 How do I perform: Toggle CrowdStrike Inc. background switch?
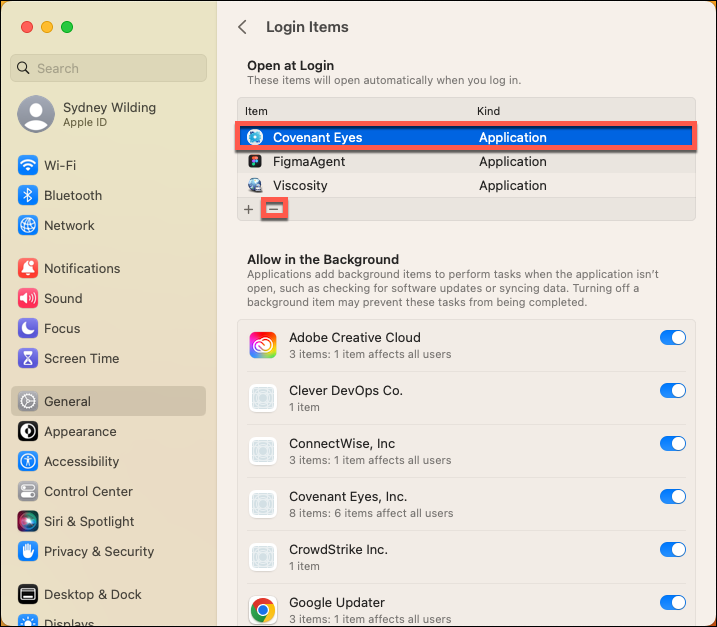pyautogui.click(x=672, y=549)
